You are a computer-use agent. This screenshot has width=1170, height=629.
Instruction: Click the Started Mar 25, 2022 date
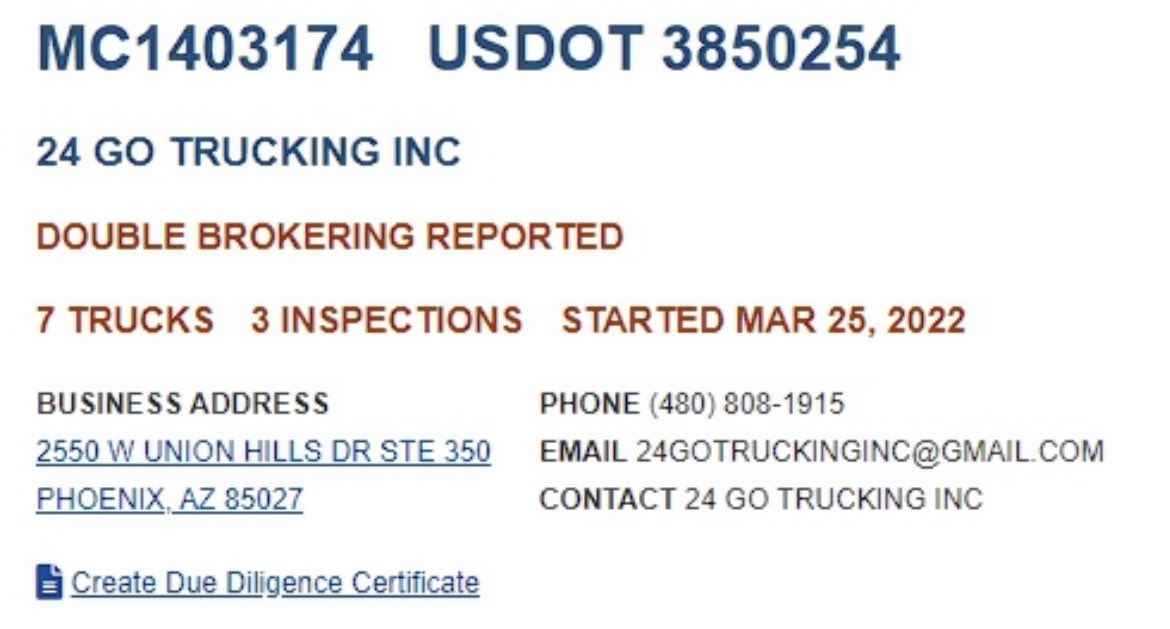[x=764, y=320]
